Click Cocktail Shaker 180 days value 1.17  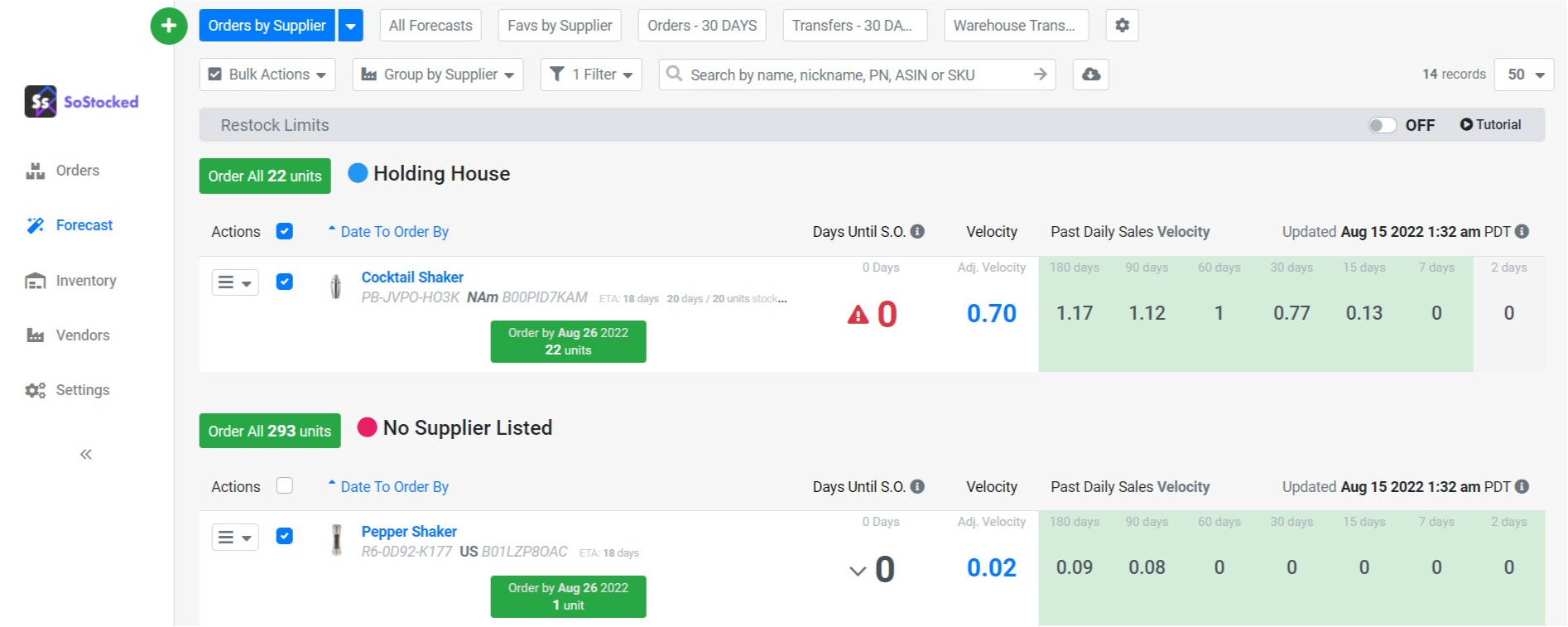[1075, 313]
